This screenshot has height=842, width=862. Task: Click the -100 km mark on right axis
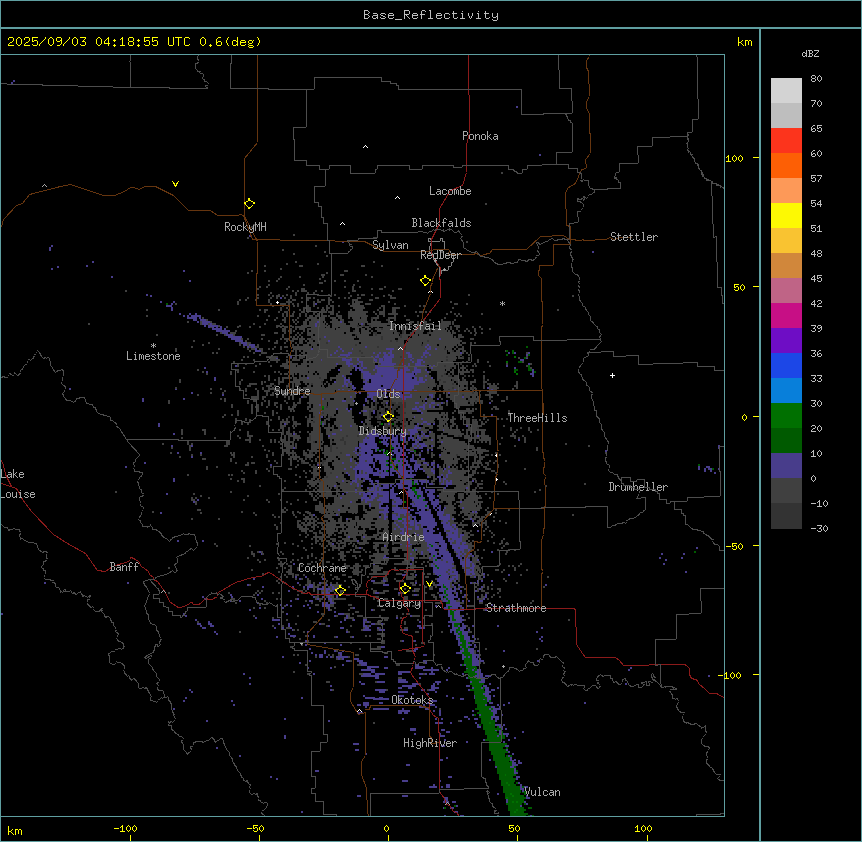click(x=731, y=675)
